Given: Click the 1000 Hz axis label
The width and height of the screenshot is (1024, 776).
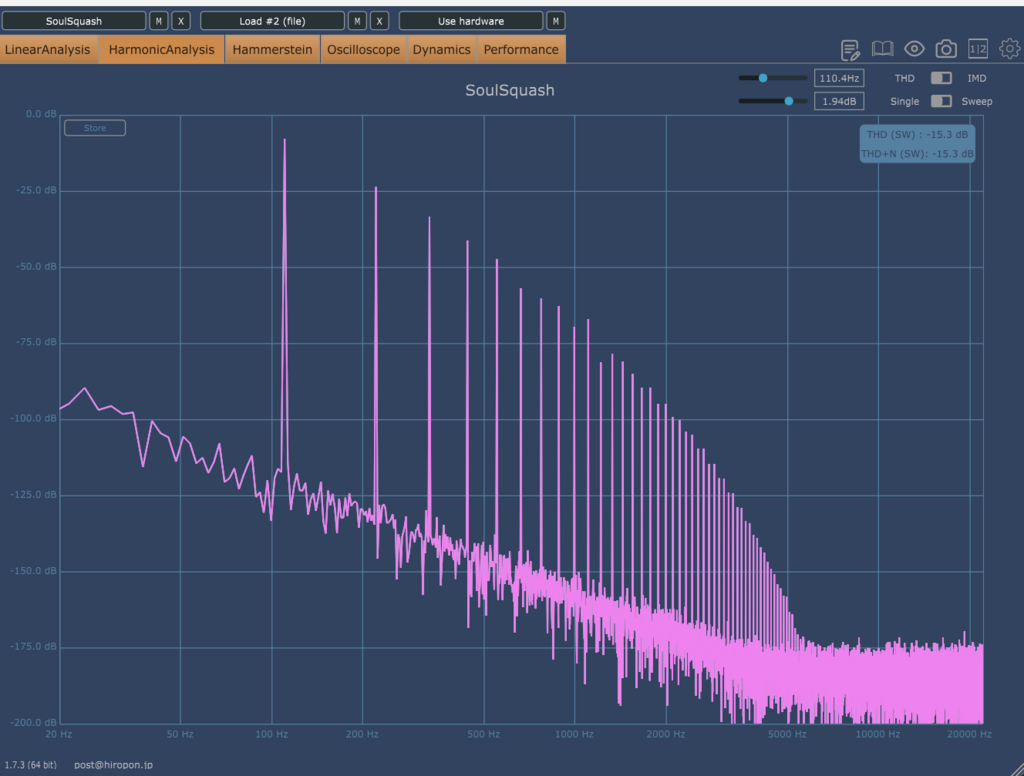Looking at the screenshot, I should [575, 734].
